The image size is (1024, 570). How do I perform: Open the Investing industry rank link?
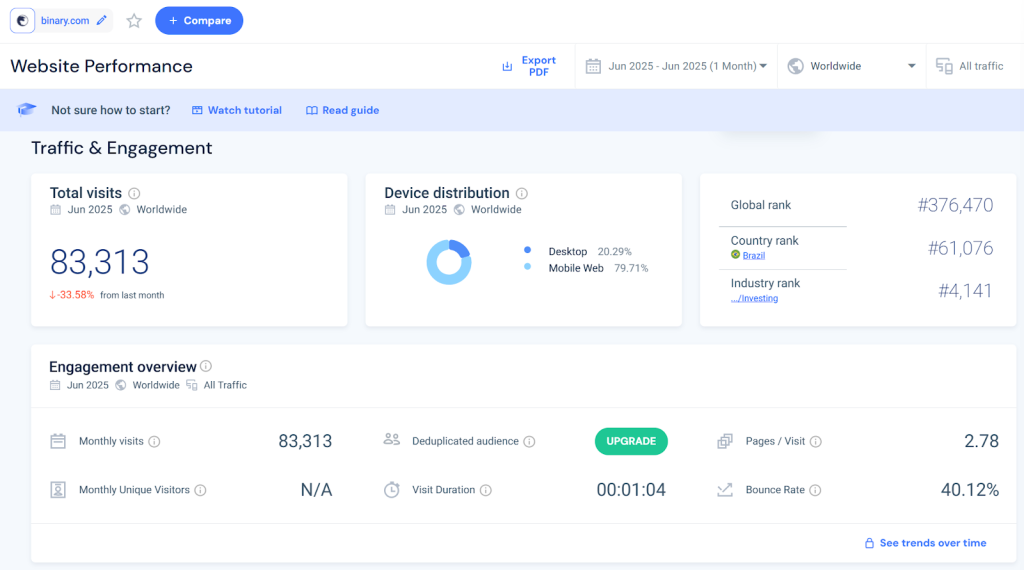[754, 298]
